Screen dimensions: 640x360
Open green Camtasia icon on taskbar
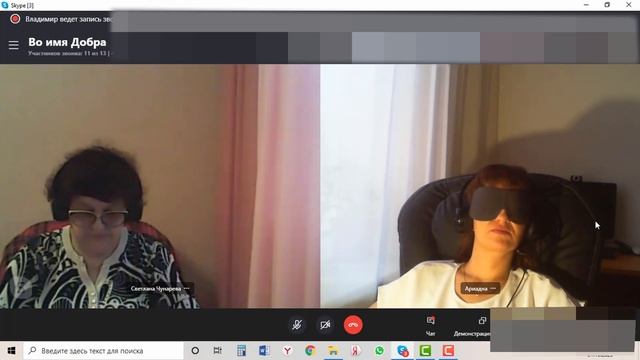pyautogui.click(x=425, y=351)
